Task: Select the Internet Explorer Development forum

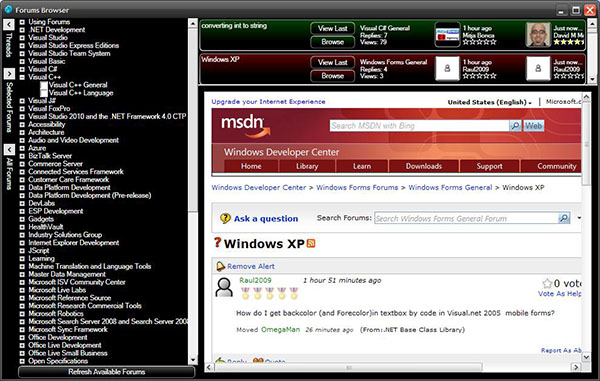Action: (x=73, y=243)
